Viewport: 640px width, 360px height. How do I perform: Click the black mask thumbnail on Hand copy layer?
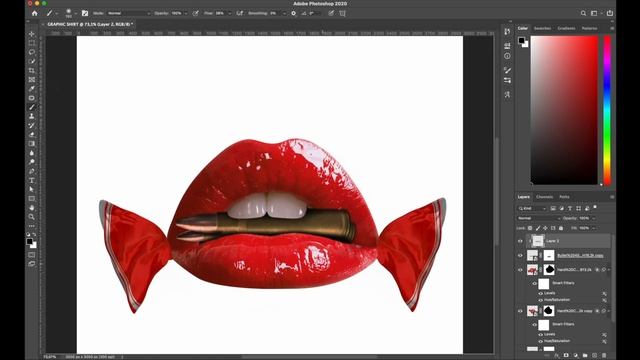click(x=549, y=311)
